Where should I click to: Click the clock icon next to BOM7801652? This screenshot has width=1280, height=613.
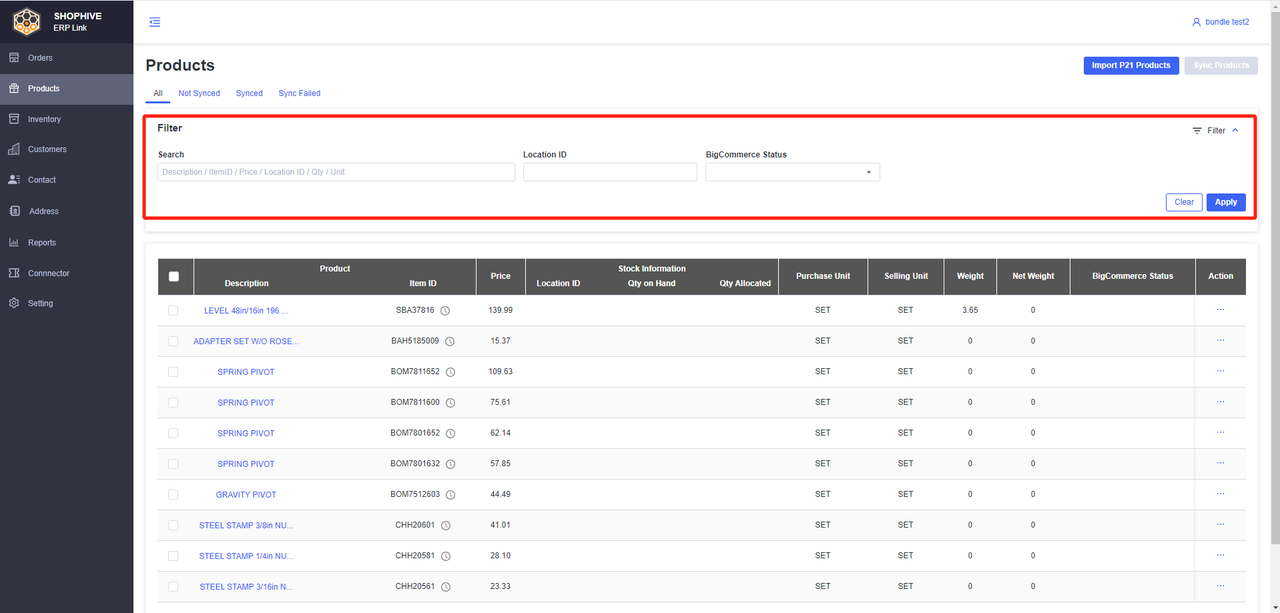click(x=450, y=434)
